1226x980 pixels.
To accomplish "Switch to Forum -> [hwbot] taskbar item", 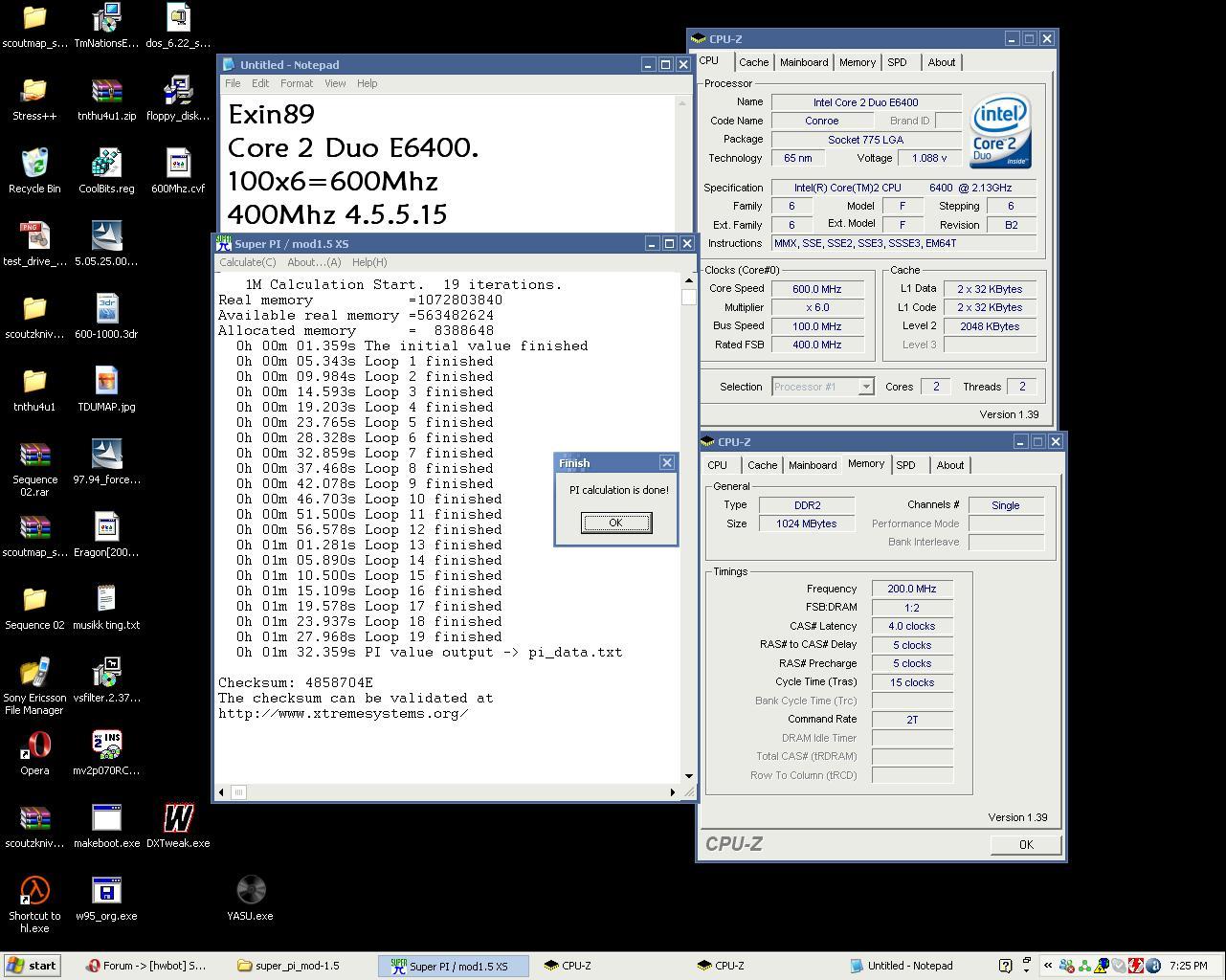I will pos(147,966).
